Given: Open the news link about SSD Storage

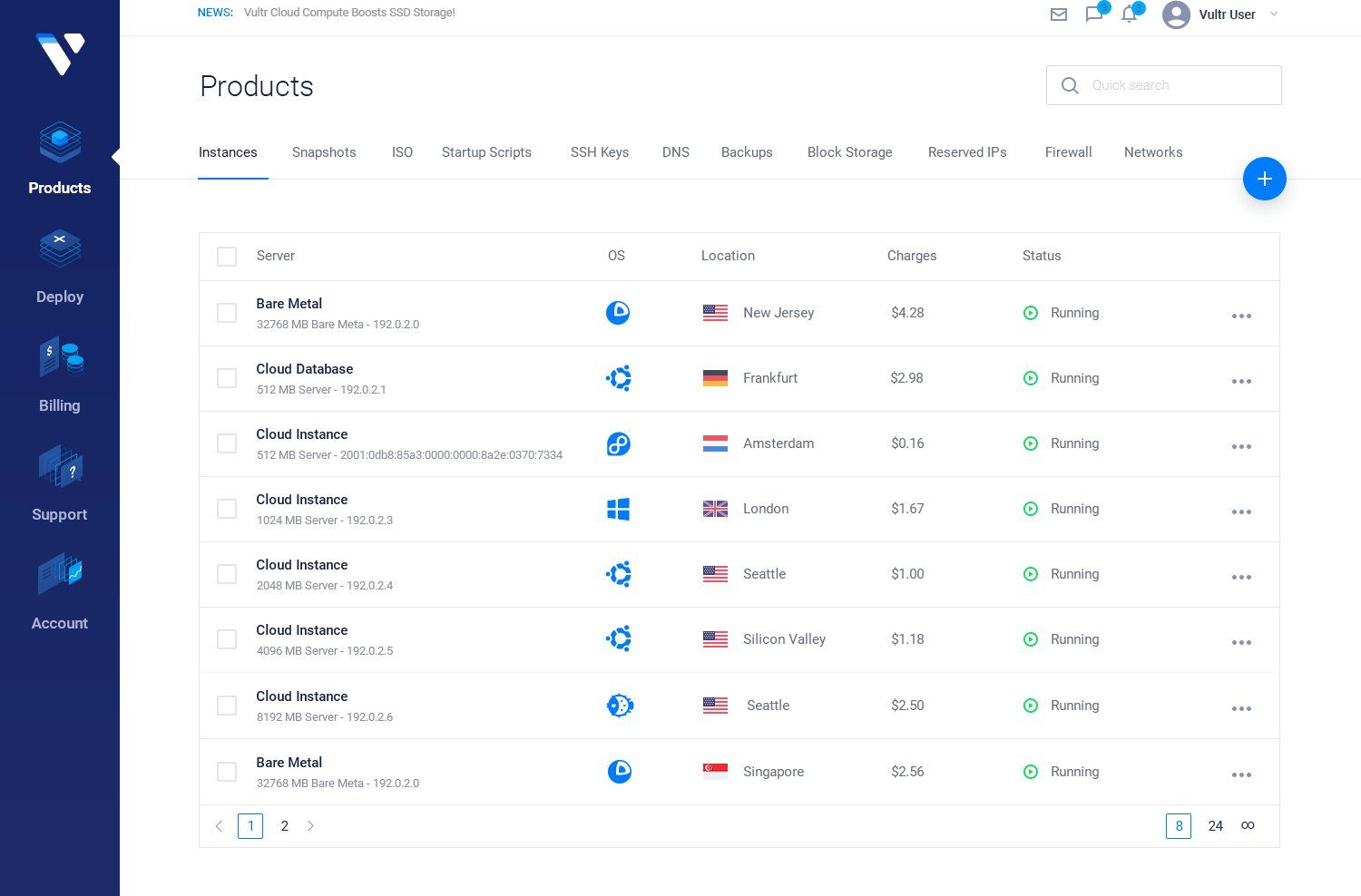Looking at the screenshot, I should (349, 13).
